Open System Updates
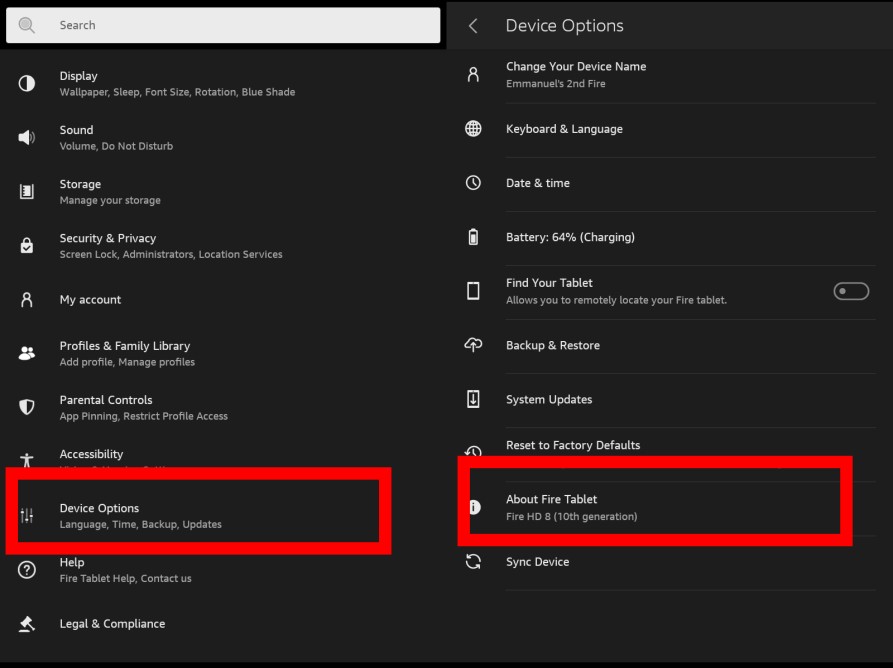 [670, 399]
